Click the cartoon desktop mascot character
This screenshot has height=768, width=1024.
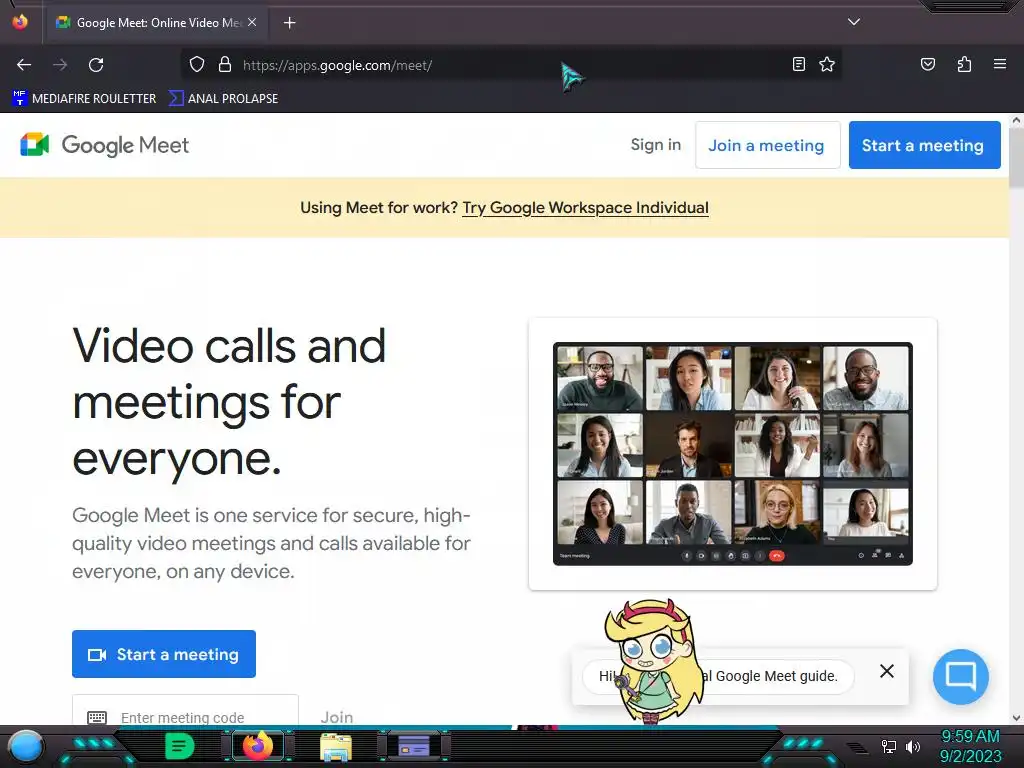(652, 661)
